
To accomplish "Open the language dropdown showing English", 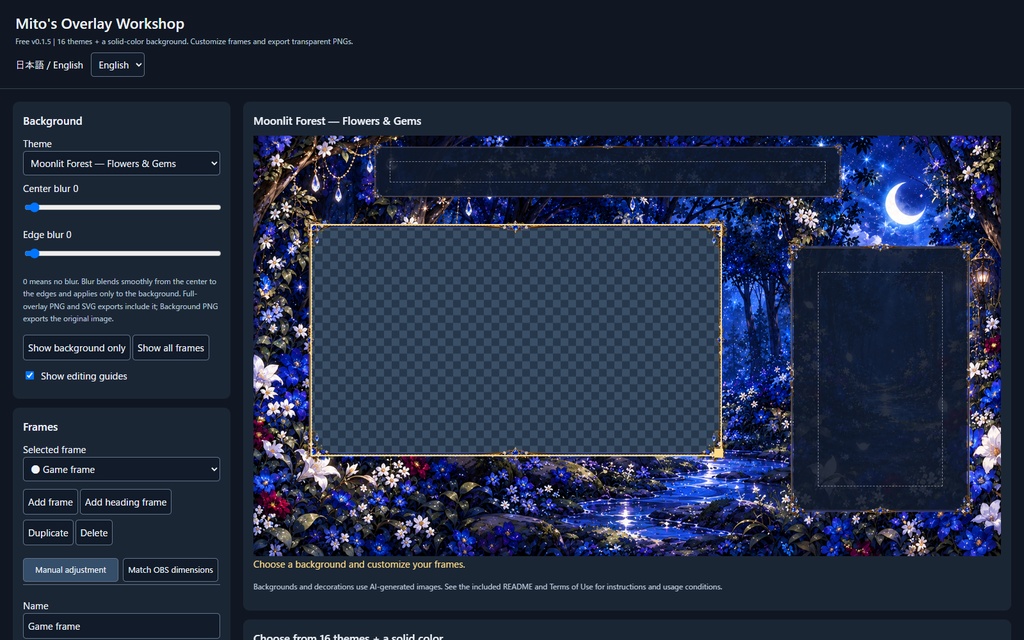I will (118, 65).
